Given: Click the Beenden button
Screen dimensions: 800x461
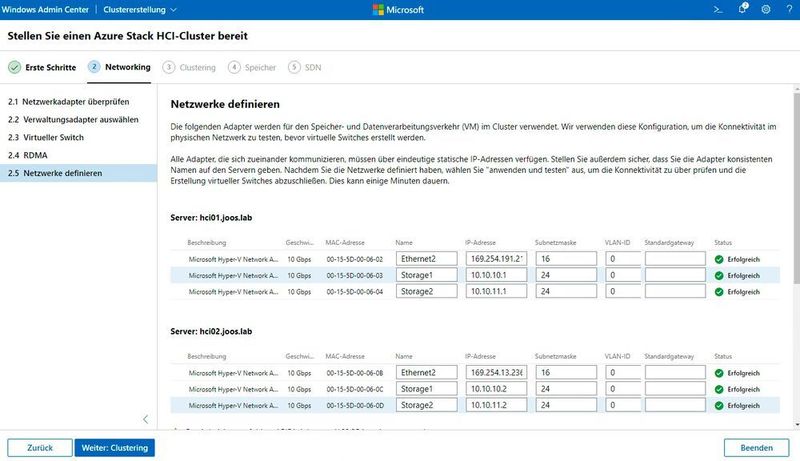Looking at the screenshot, I should (x=757, y=447).
